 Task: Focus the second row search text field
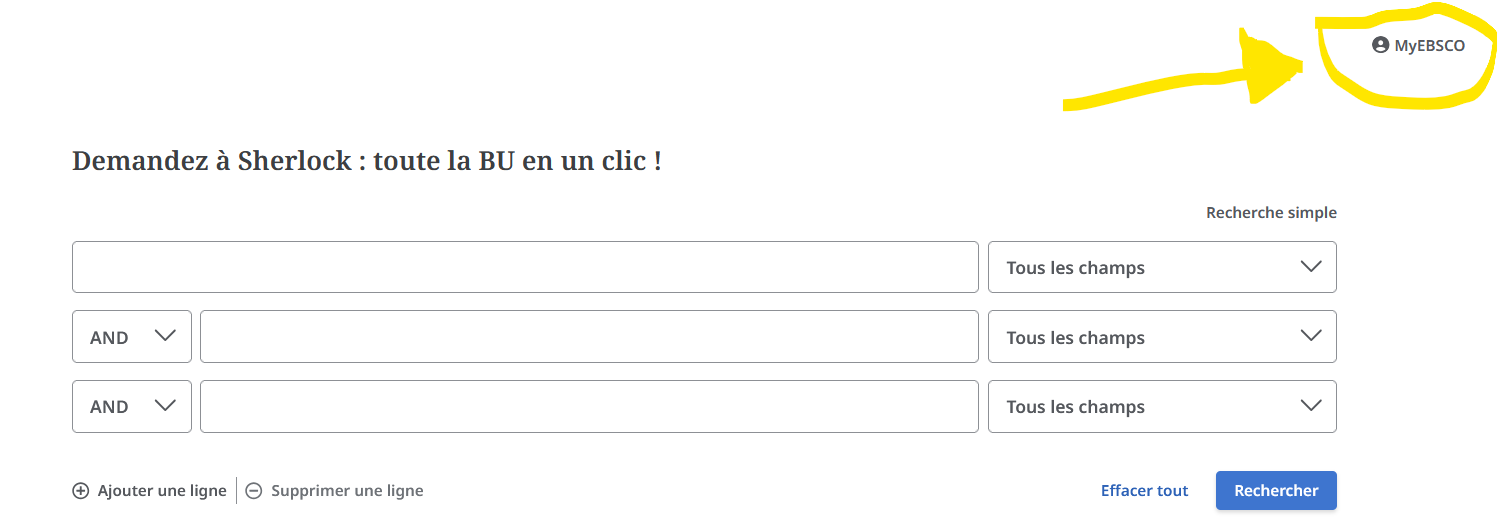589,337
